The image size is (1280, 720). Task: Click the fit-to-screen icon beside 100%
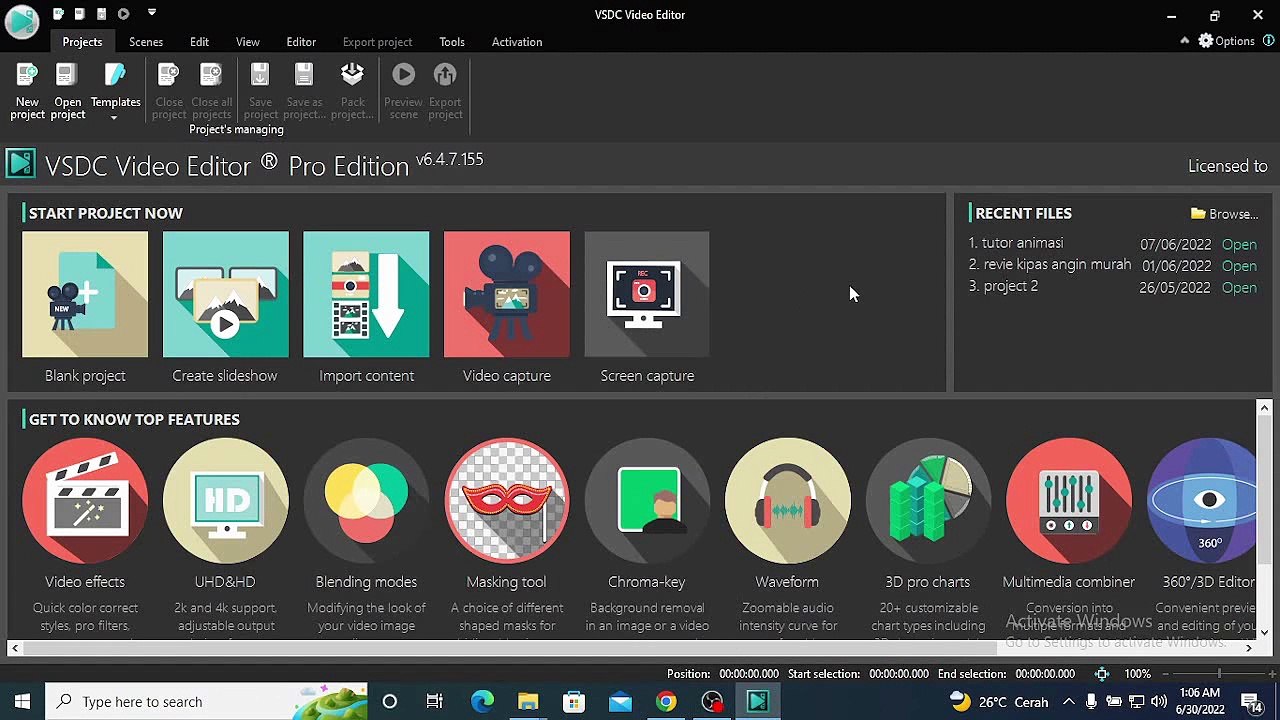(x=1102, y=674)
